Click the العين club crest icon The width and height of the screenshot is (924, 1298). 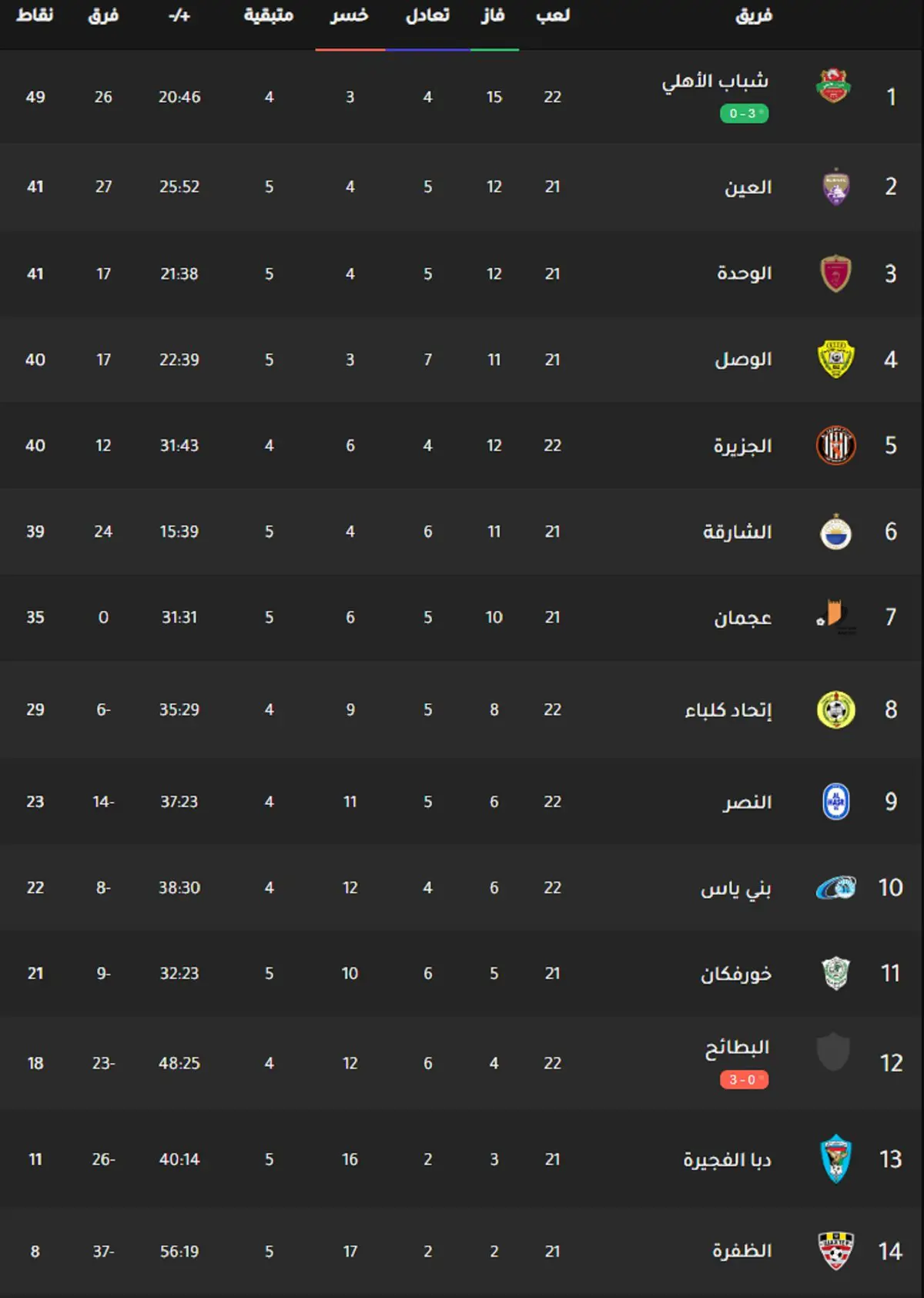pyautogui.click(x=835, y=186)
